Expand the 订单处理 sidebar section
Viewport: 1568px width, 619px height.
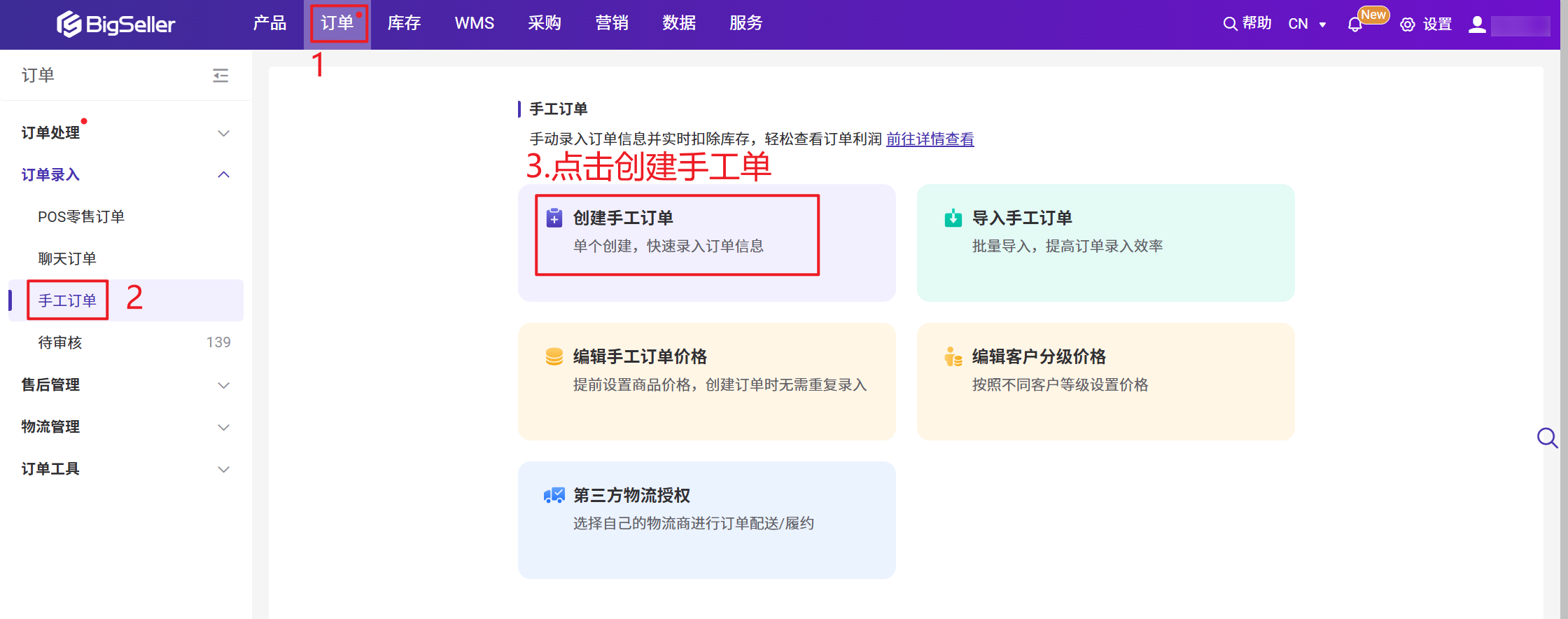coord(223,133)
